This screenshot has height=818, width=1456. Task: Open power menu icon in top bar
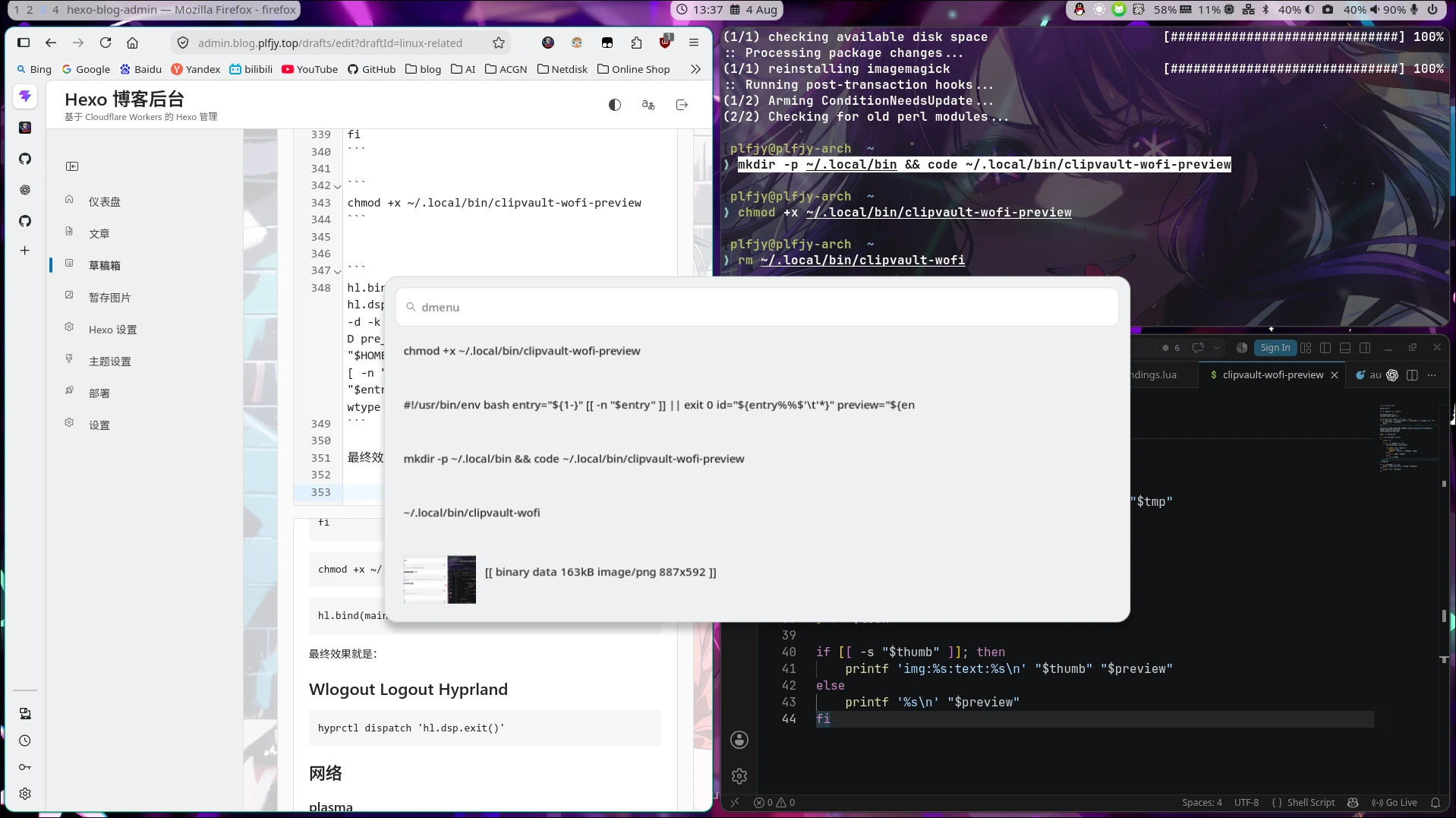click(x=1432, y=10)
